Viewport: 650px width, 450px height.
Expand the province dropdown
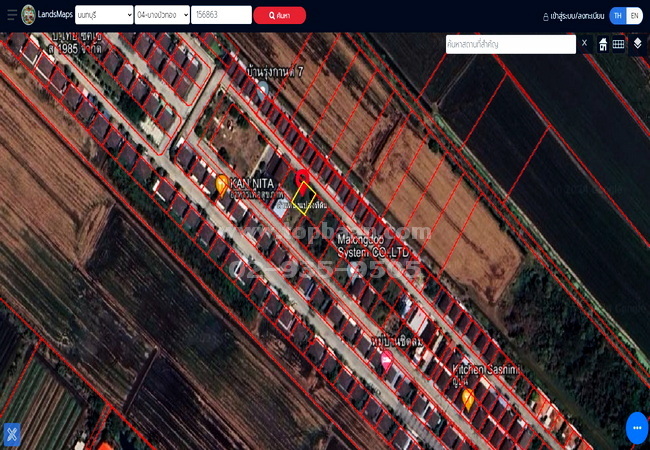point(104,15)
